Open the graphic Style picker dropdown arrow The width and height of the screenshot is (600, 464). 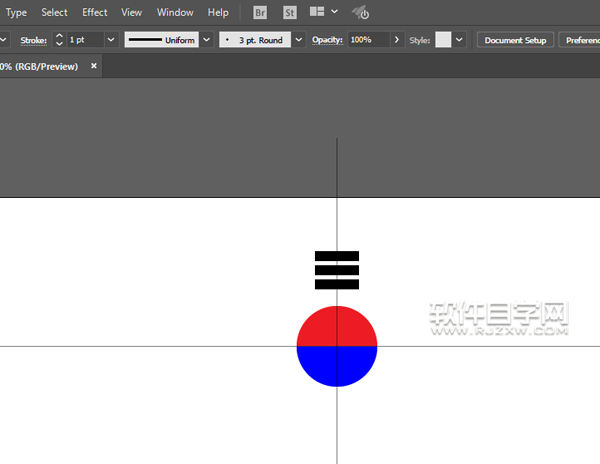pos(459,40)
